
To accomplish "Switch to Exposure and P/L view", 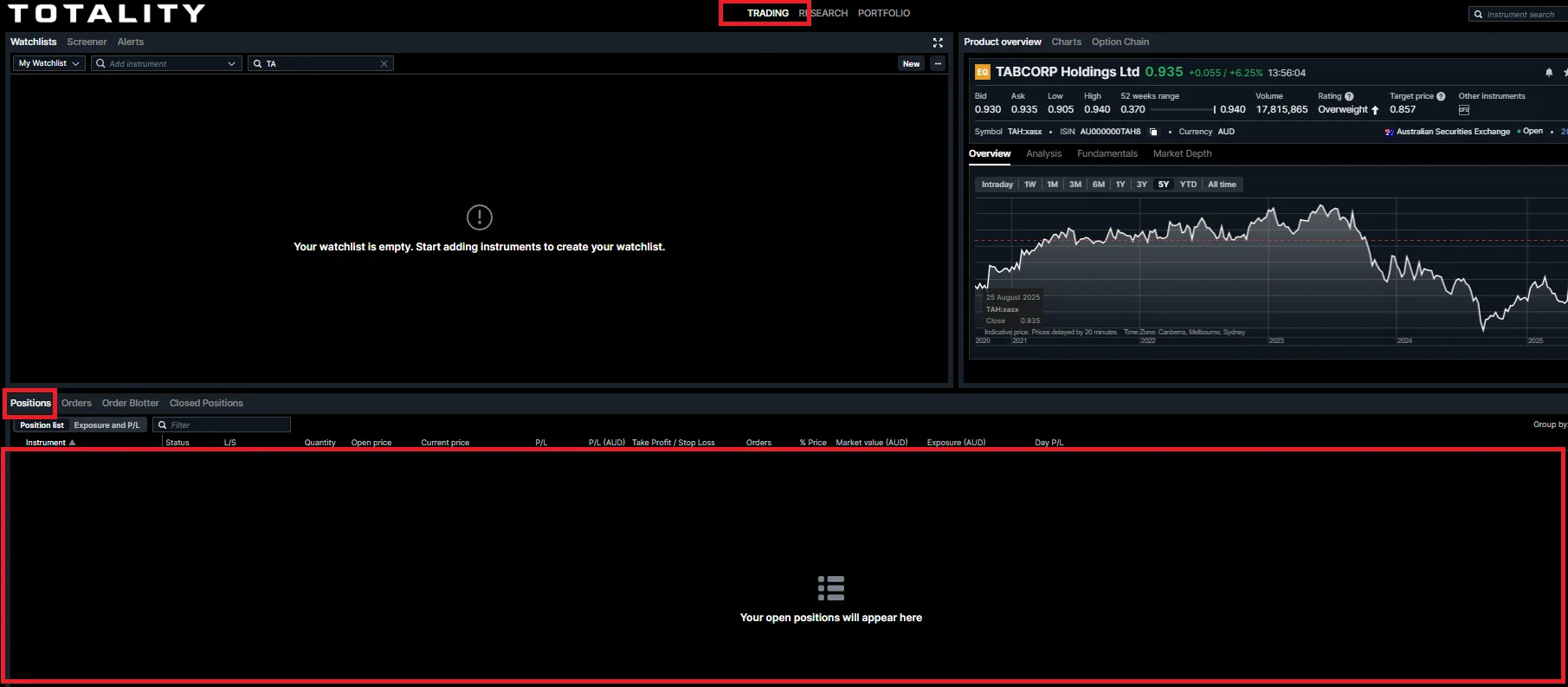I will click(x=106, y=425).
